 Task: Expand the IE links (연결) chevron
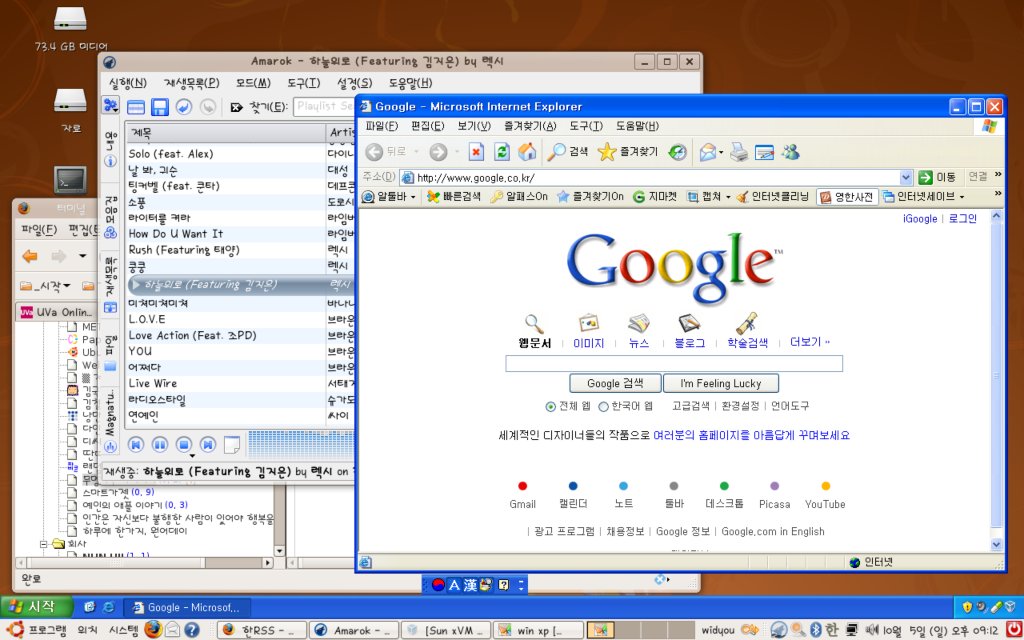[x=998, y=175]
